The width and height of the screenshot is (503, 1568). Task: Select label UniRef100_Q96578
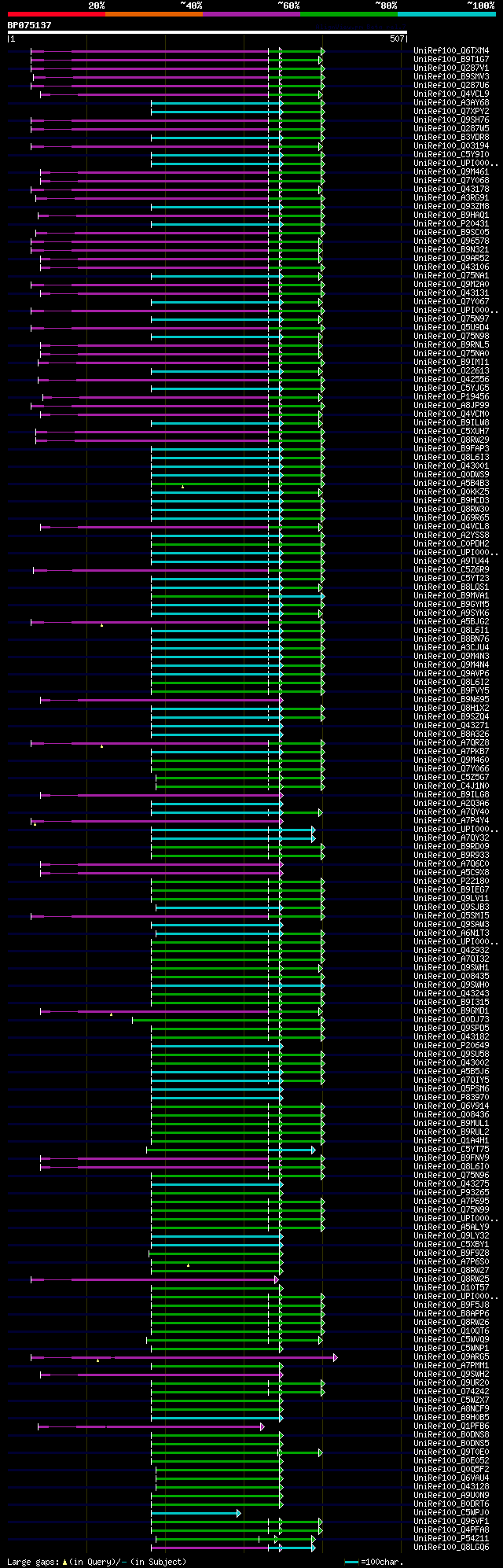(451, 241)
